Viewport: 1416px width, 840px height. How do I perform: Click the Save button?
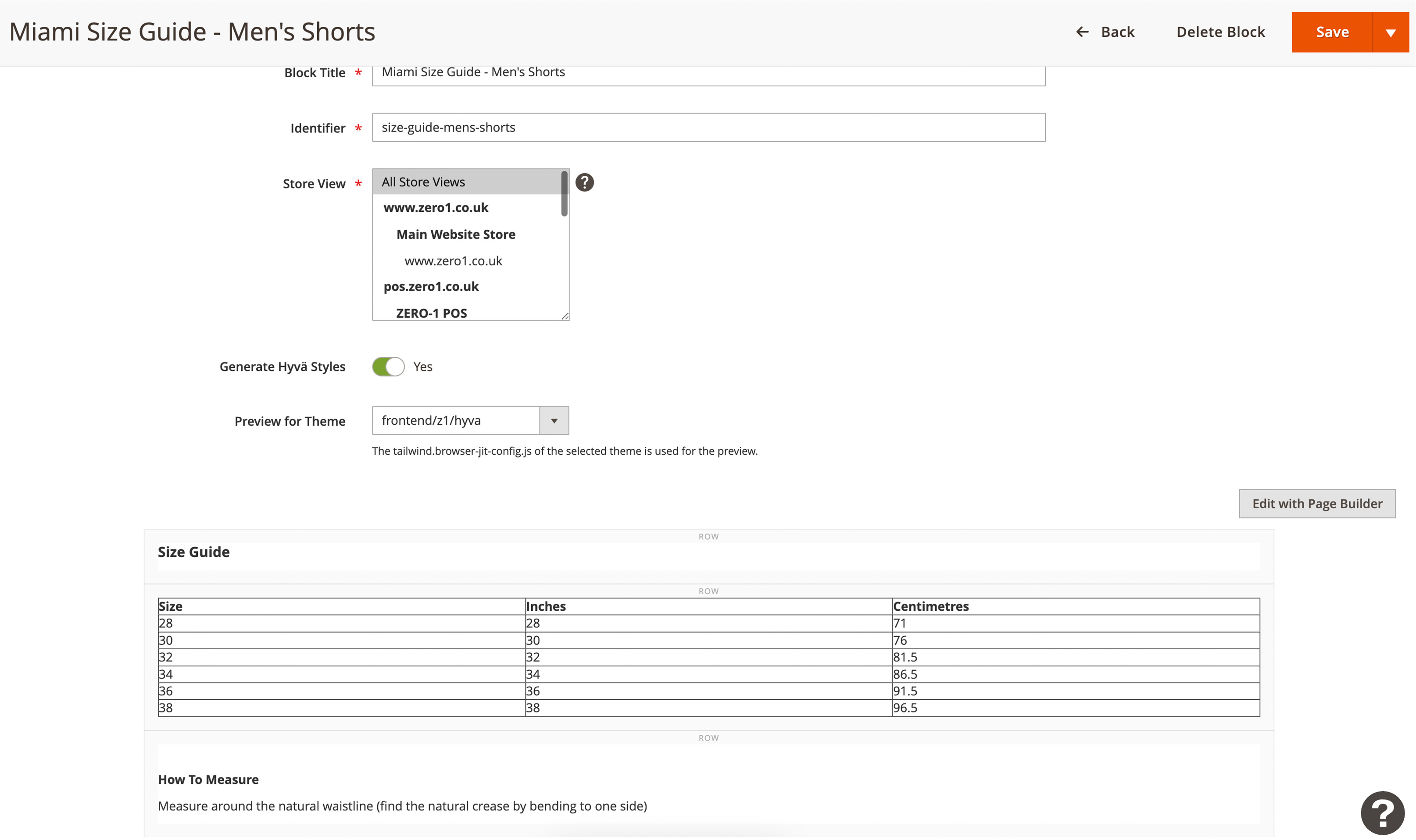(1332, 33)
